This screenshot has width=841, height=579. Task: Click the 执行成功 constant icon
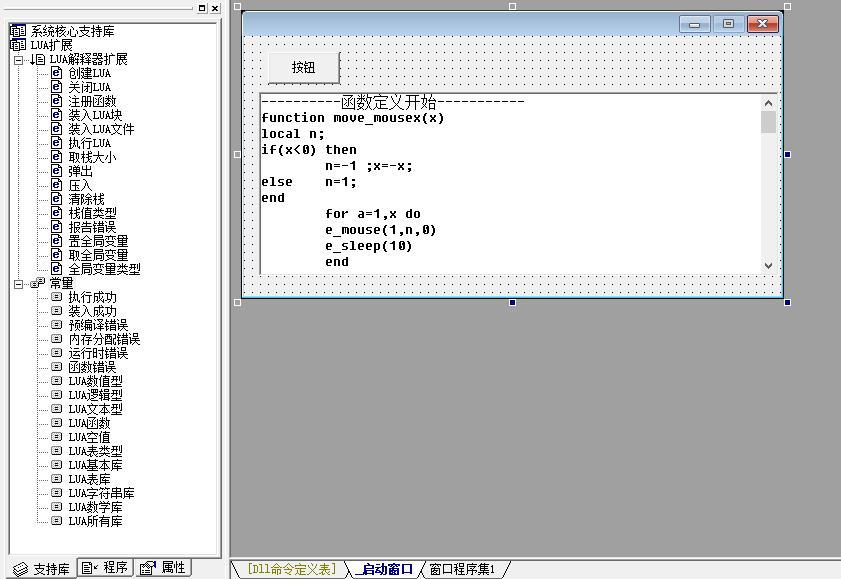point(57,296)
